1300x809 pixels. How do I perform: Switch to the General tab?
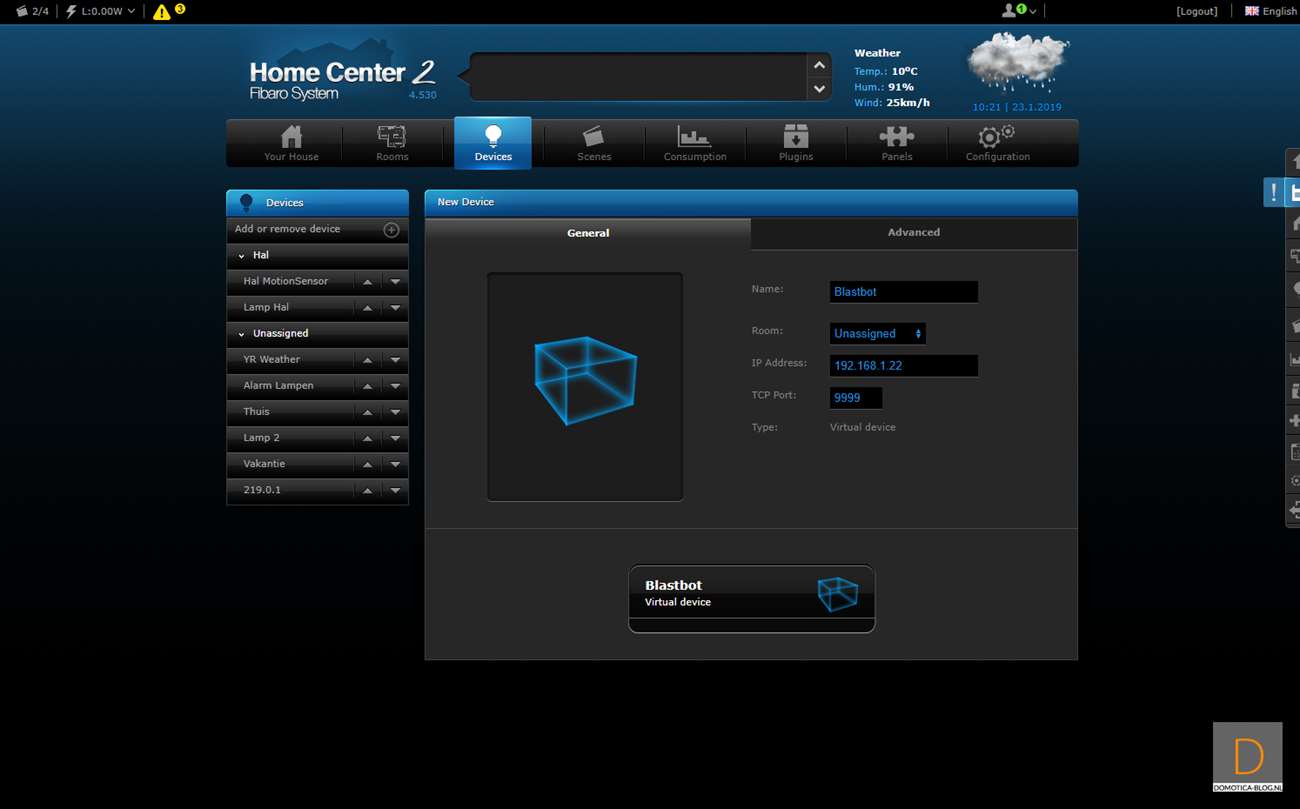point(588,233)
